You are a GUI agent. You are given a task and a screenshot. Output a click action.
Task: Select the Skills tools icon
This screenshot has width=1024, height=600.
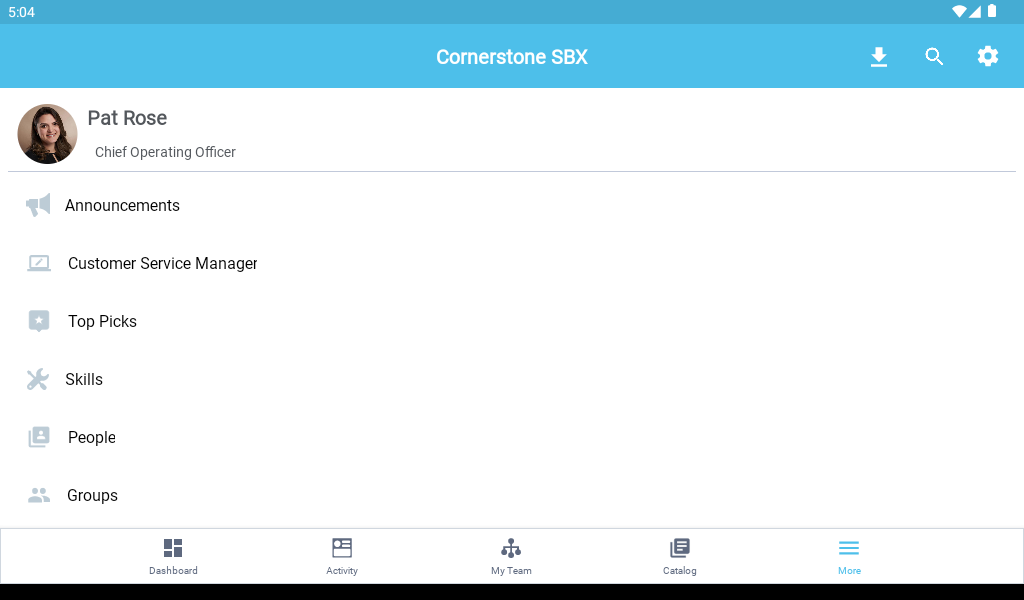(x=38, y=379)
